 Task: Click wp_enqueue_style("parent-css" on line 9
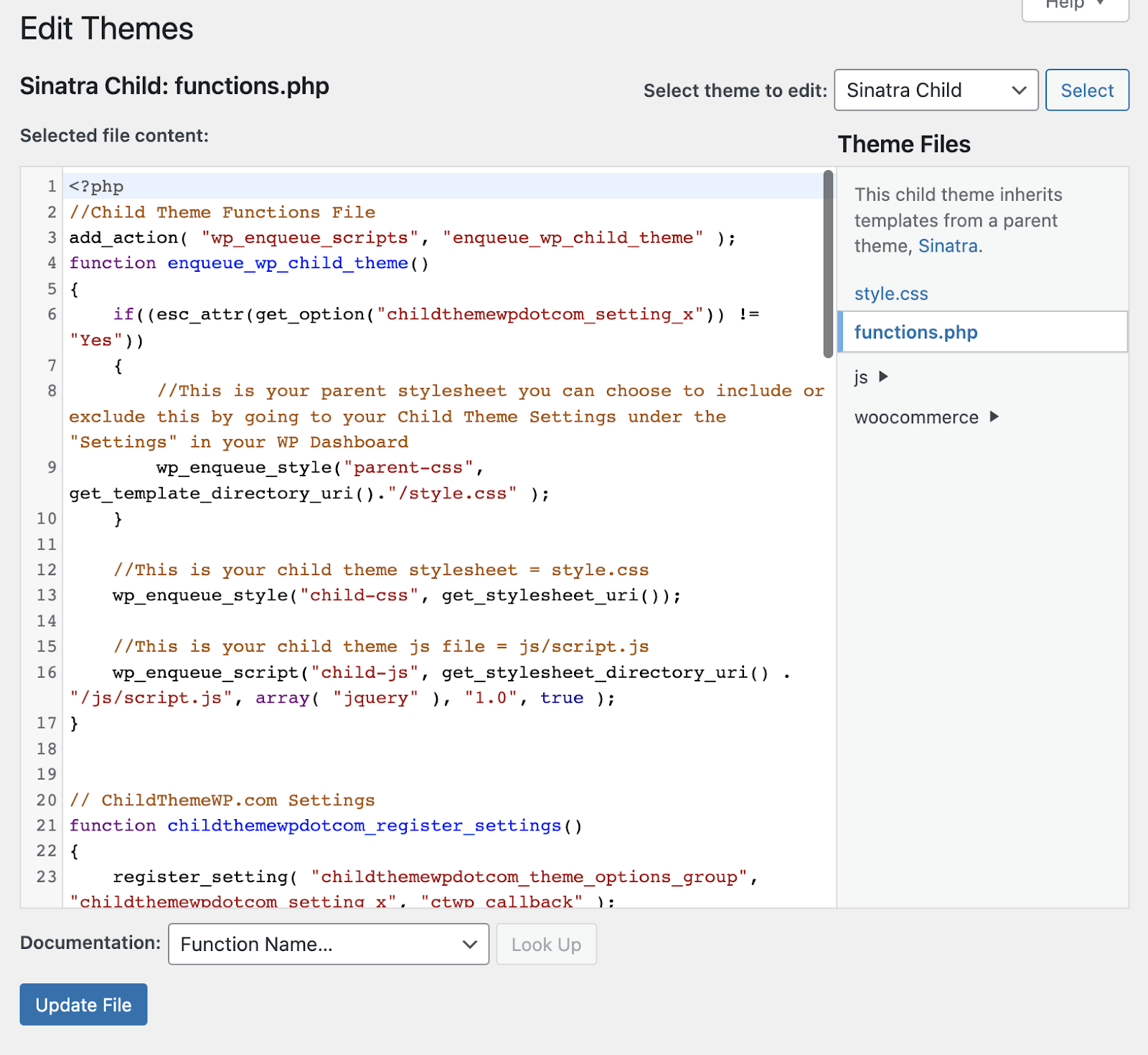[320, 468]
